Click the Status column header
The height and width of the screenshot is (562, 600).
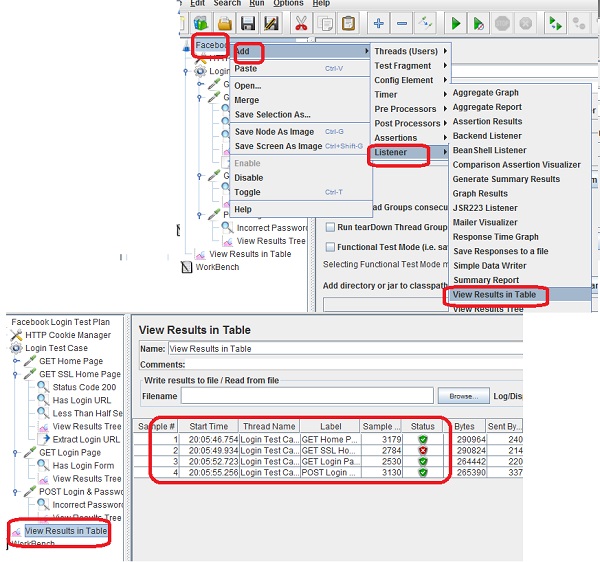point(421,426)
